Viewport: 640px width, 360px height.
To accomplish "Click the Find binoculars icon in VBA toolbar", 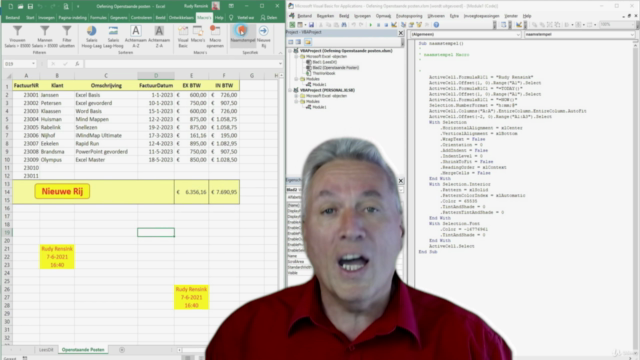I will coord(344,25).
